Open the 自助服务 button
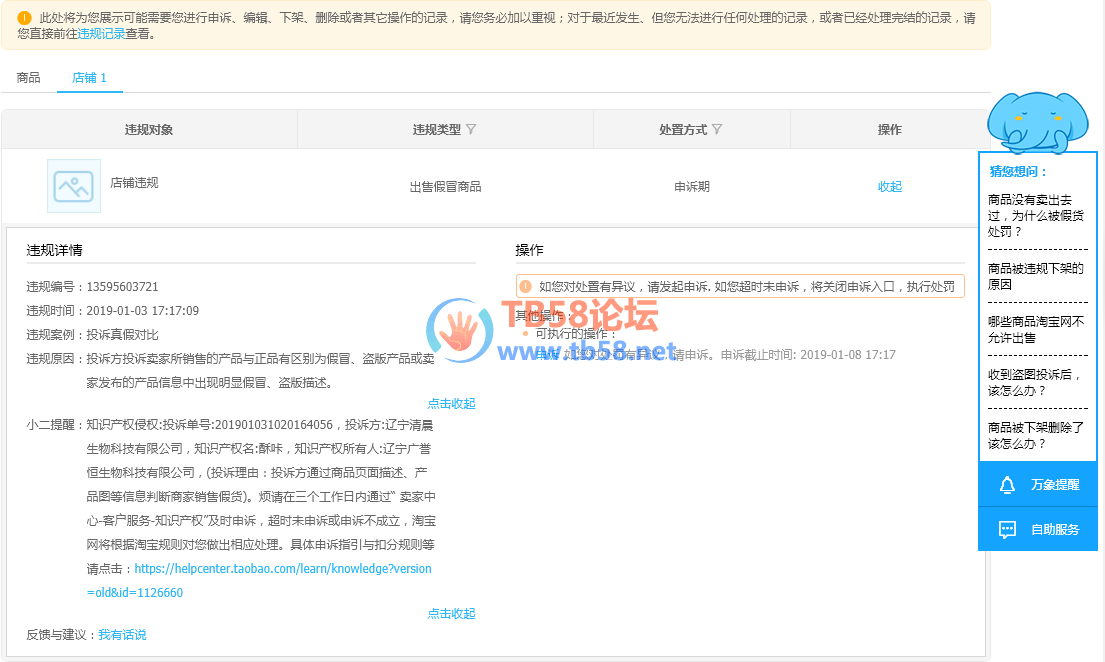 (1037, 529)
